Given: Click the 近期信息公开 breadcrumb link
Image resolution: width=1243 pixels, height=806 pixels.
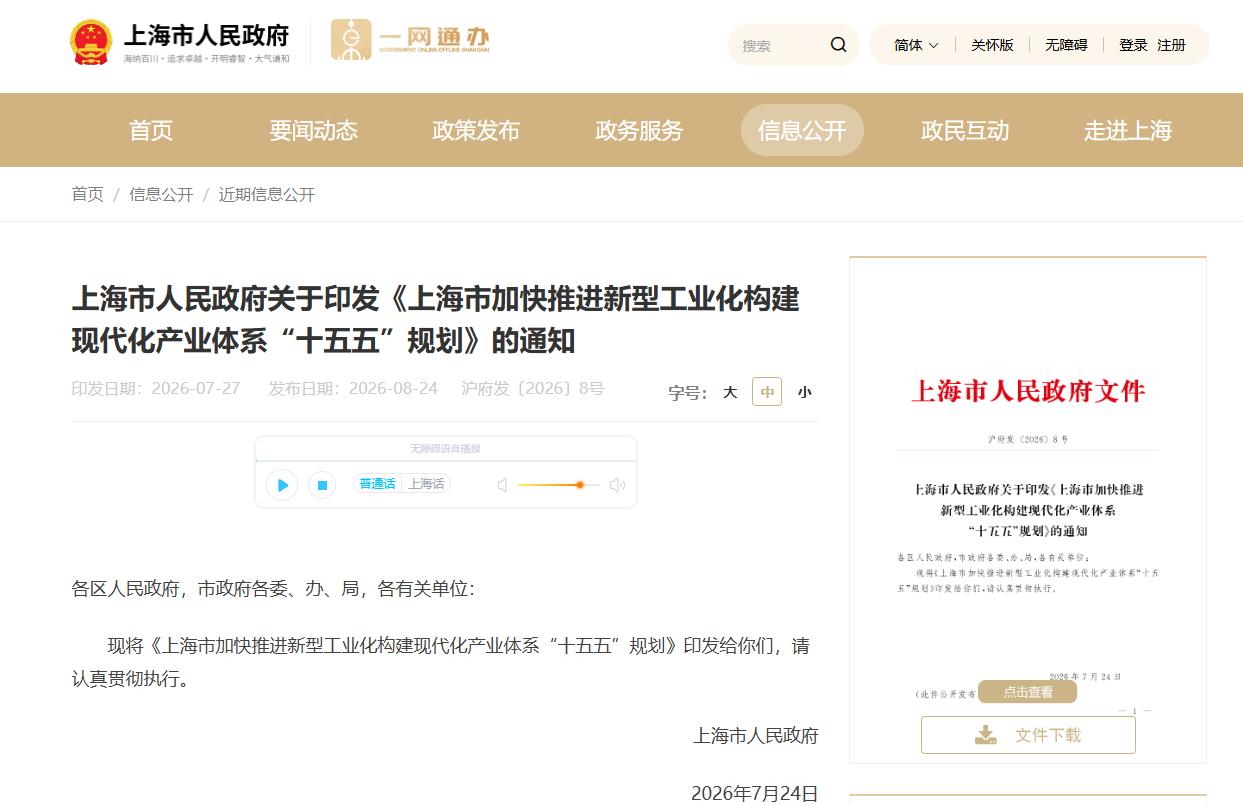Looking at the screenshot, I should (267, 194).
